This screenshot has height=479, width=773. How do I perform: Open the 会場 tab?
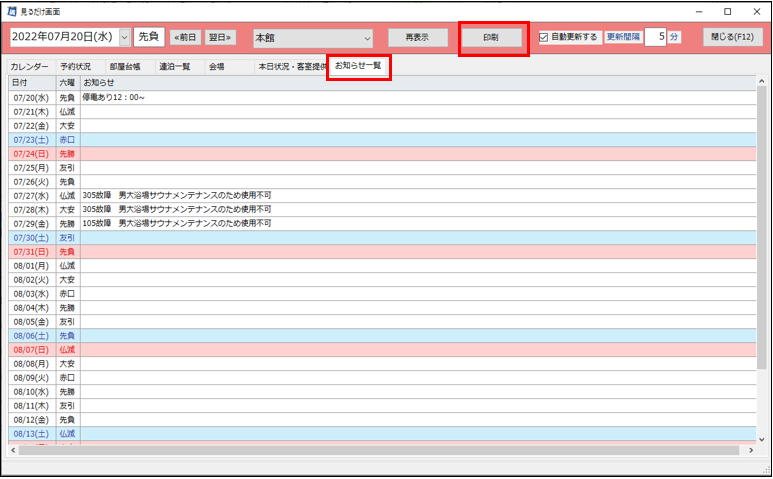pyautogui.click(x=216, y=67)
